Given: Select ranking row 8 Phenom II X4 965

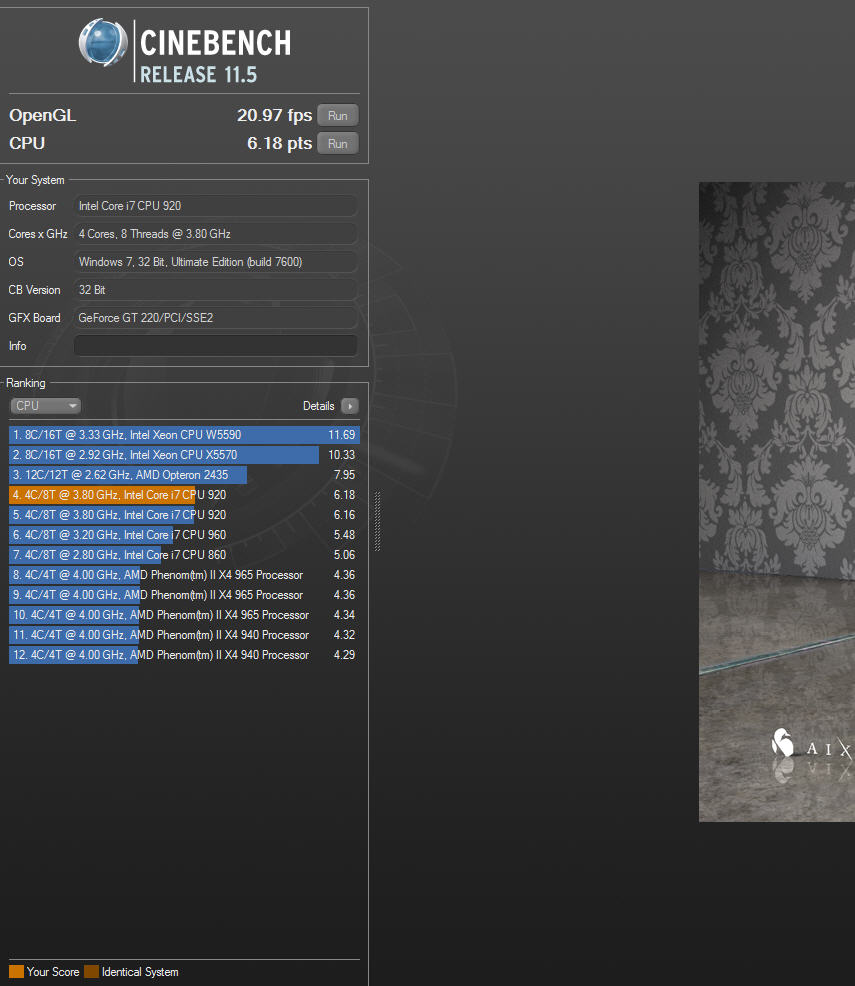Looking at the screenshot, I should pyautogui.click(x=184, y=575).
